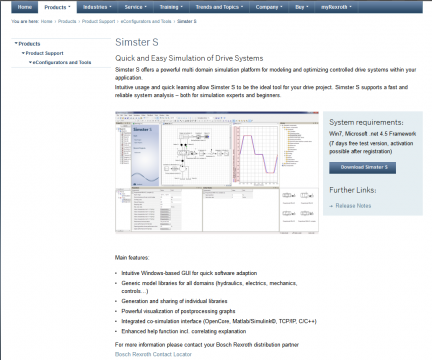
Task: Select eConfigurators and Tools in sidebar
Action: point(62,62)
